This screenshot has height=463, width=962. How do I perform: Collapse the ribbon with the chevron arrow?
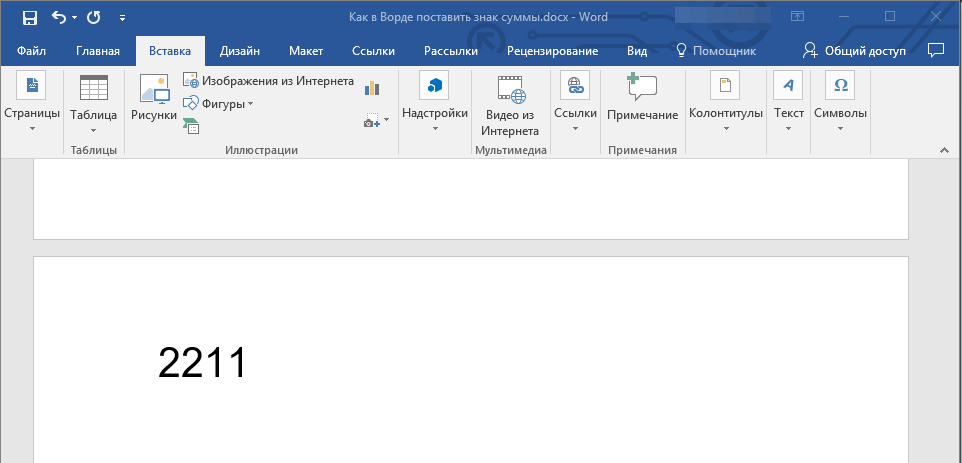(x=943, y=149)
